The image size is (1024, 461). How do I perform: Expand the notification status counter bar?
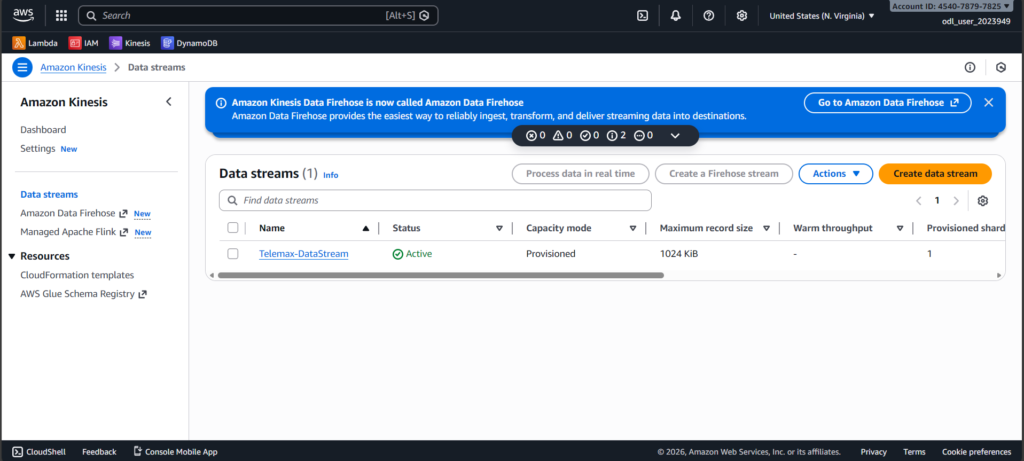click(675, 135)
